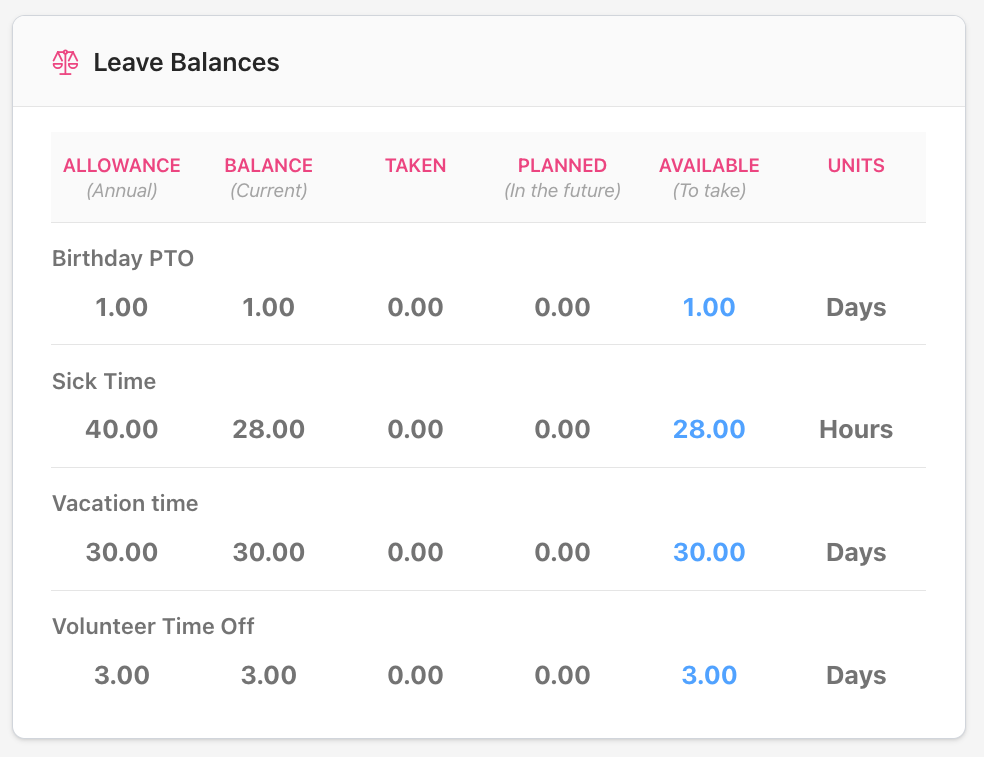The height and width of the screenshot is (757, 984).
Task: Open Birthday PTO available balance 1.00
Action: (709, 307)
